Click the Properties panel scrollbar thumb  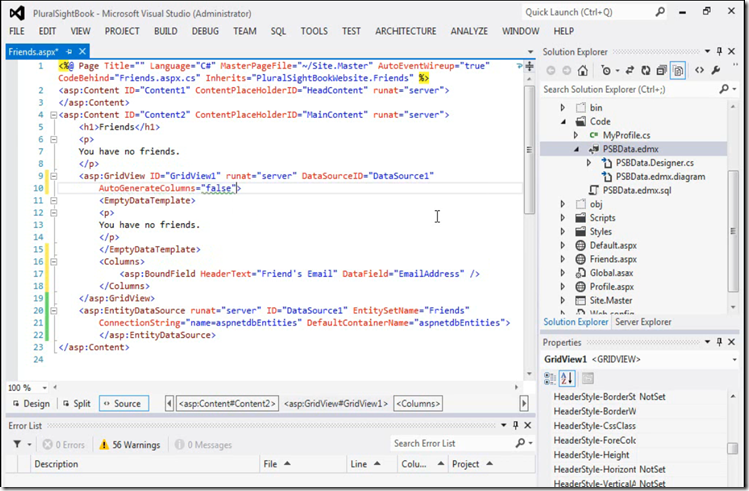pos(732,448)
